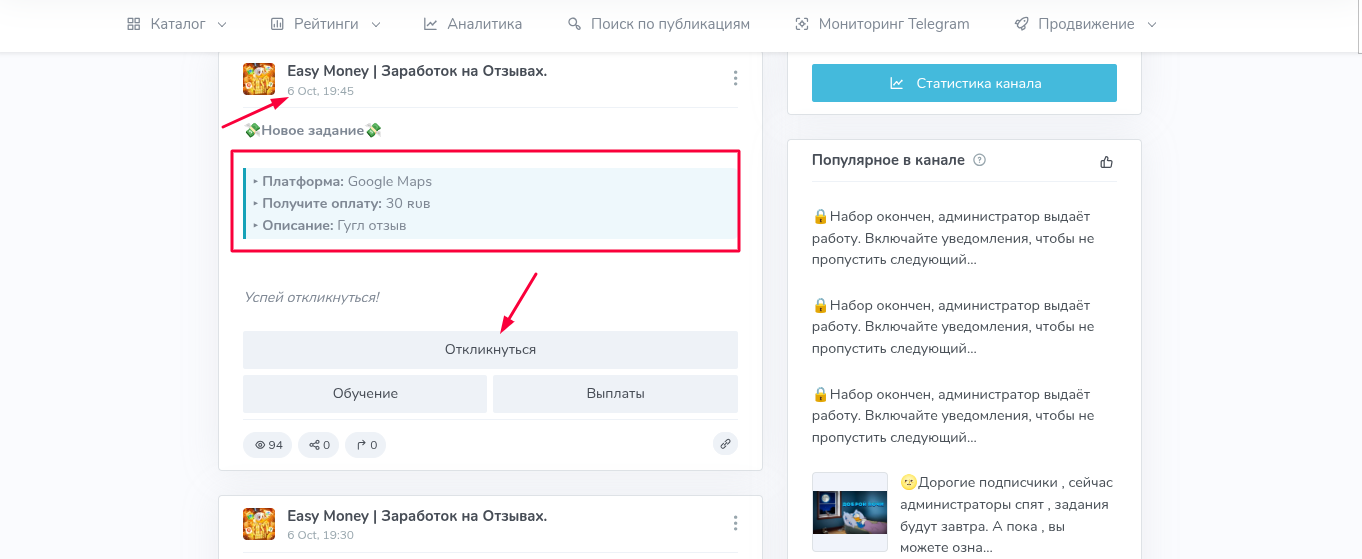Click Получите оплату: 30 RUB line
Viewport: 1362px width, 559px height.
point(341,203)
